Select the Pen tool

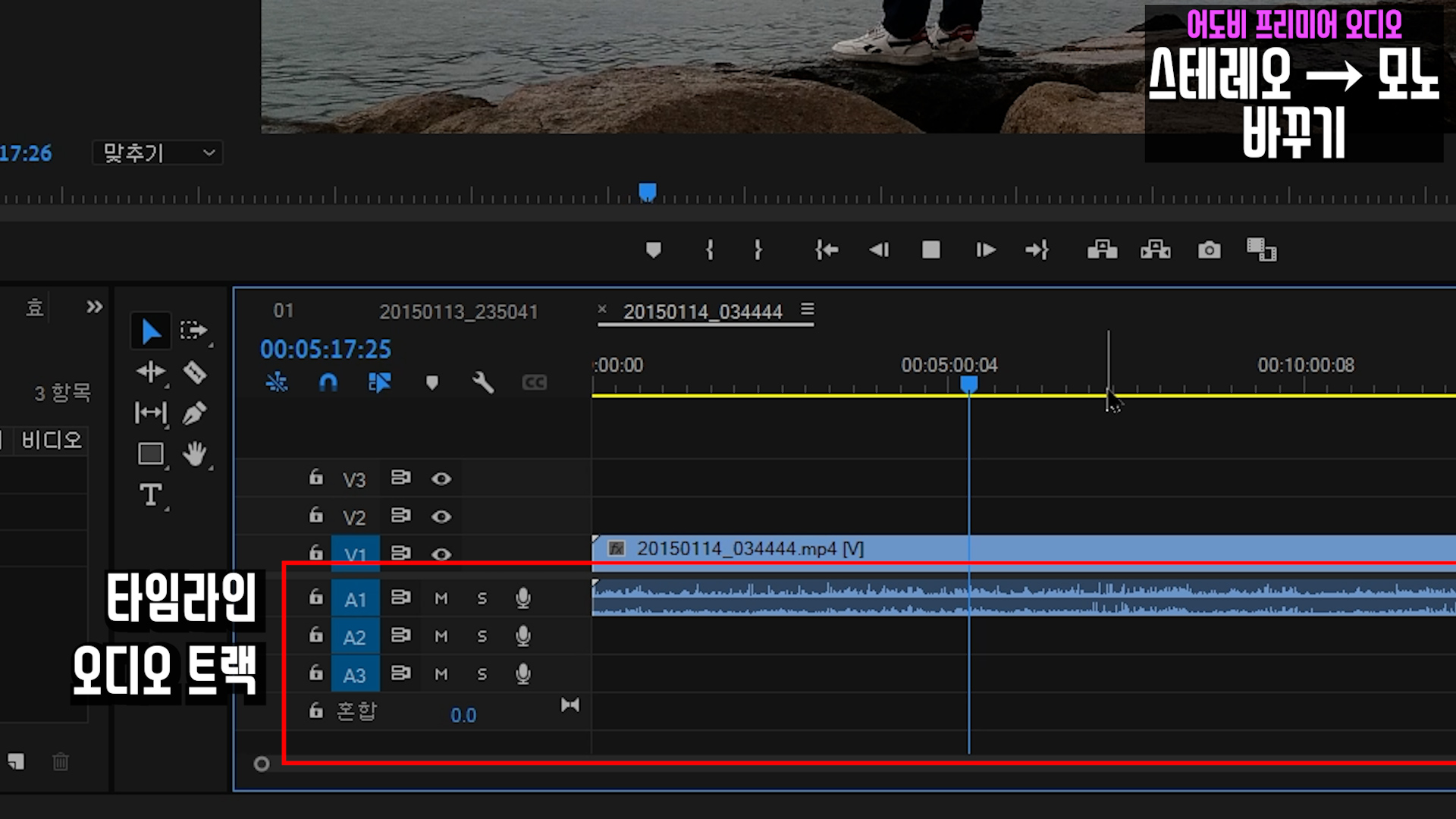click(194, 413)
